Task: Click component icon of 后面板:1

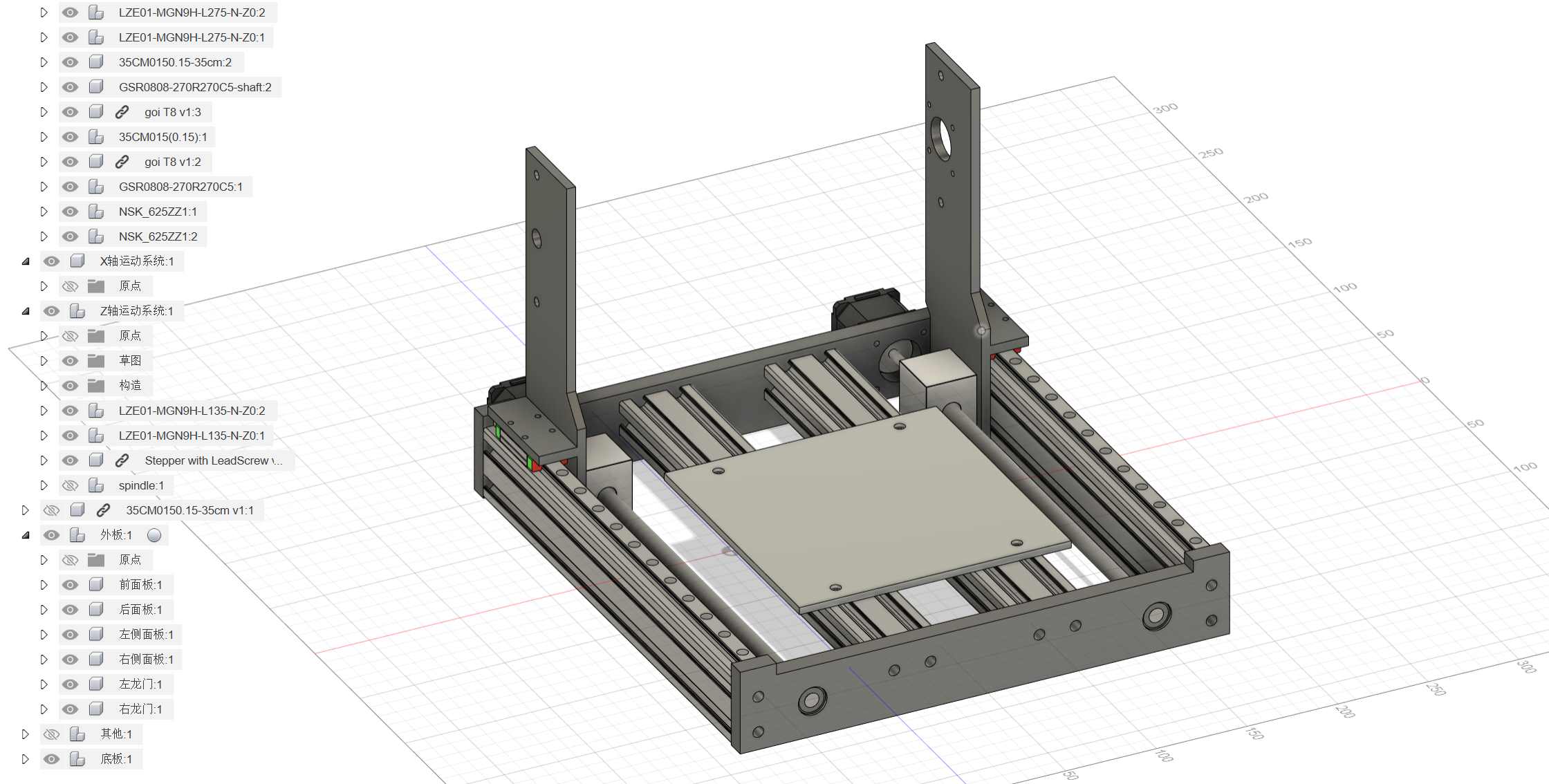Action: click(x=96, y=610)
